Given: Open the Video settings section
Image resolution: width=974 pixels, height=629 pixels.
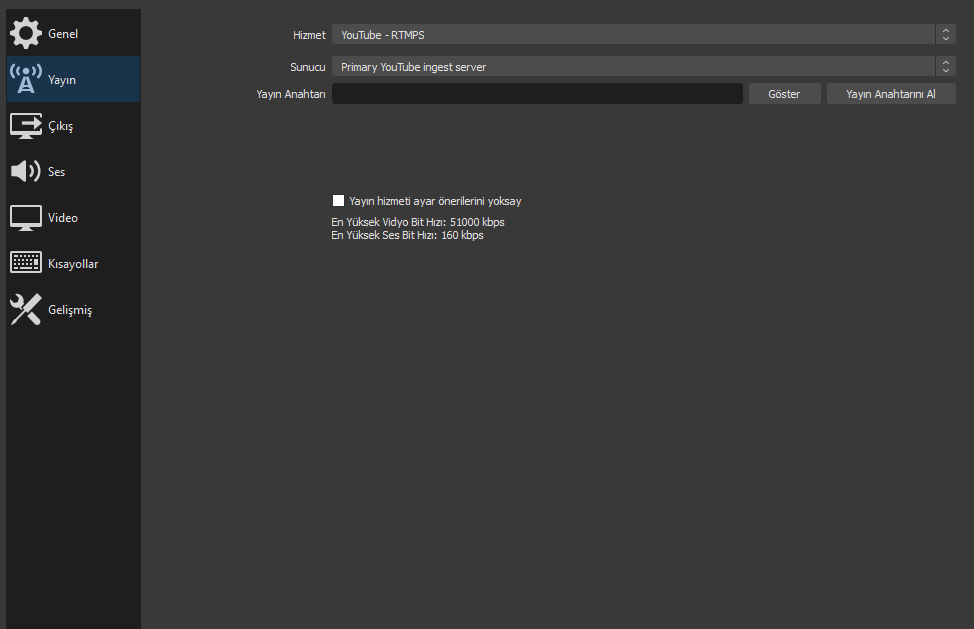Looking at the screenshot, I should pos(73,217).
